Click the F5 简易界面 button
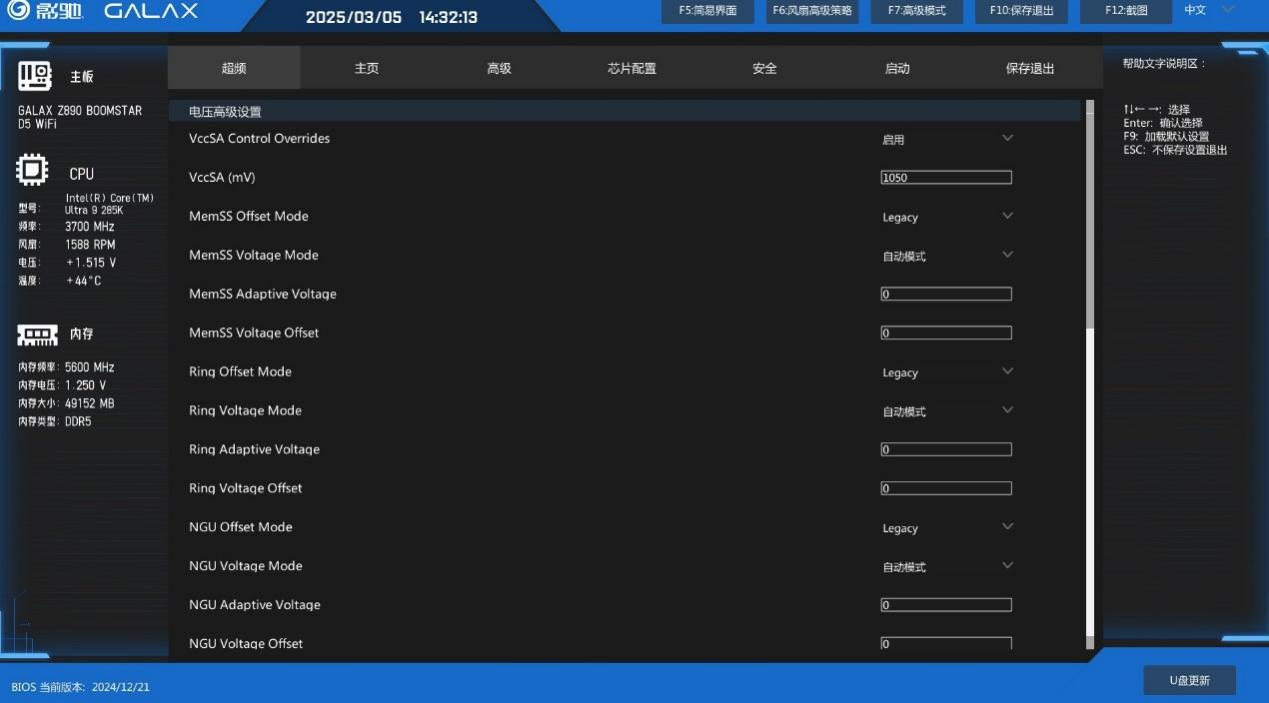The image size is (1269, 703). [708, 11]
